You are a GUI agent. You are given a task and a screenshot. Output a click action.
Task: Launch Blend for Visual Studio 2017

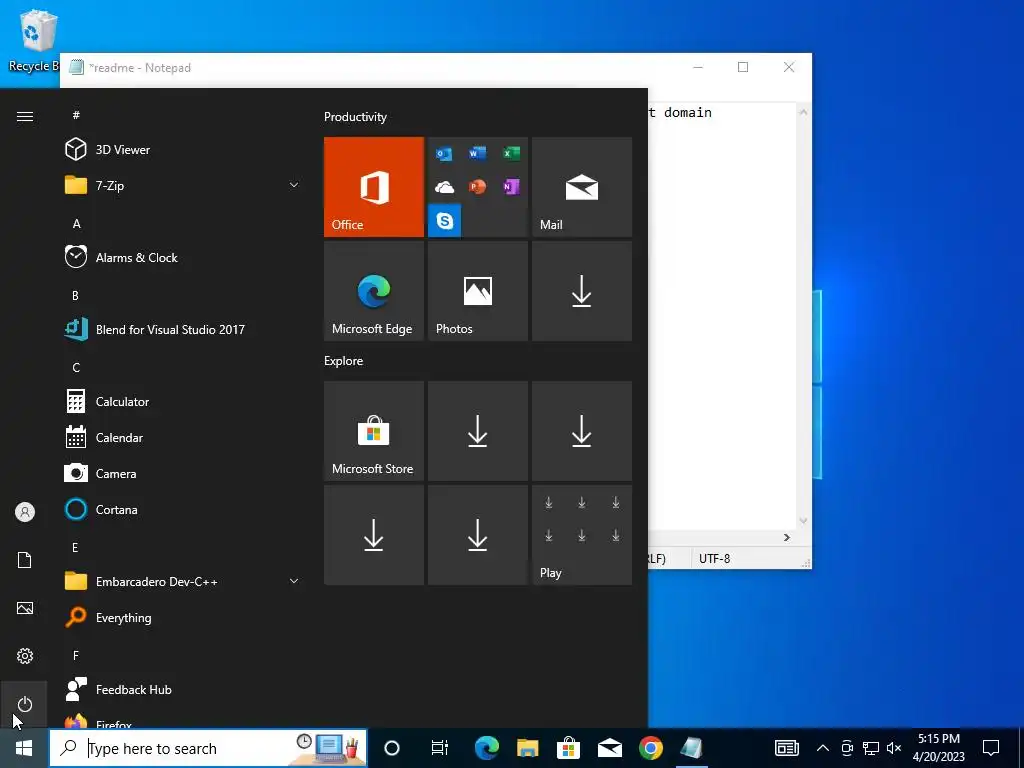(183, 329)
